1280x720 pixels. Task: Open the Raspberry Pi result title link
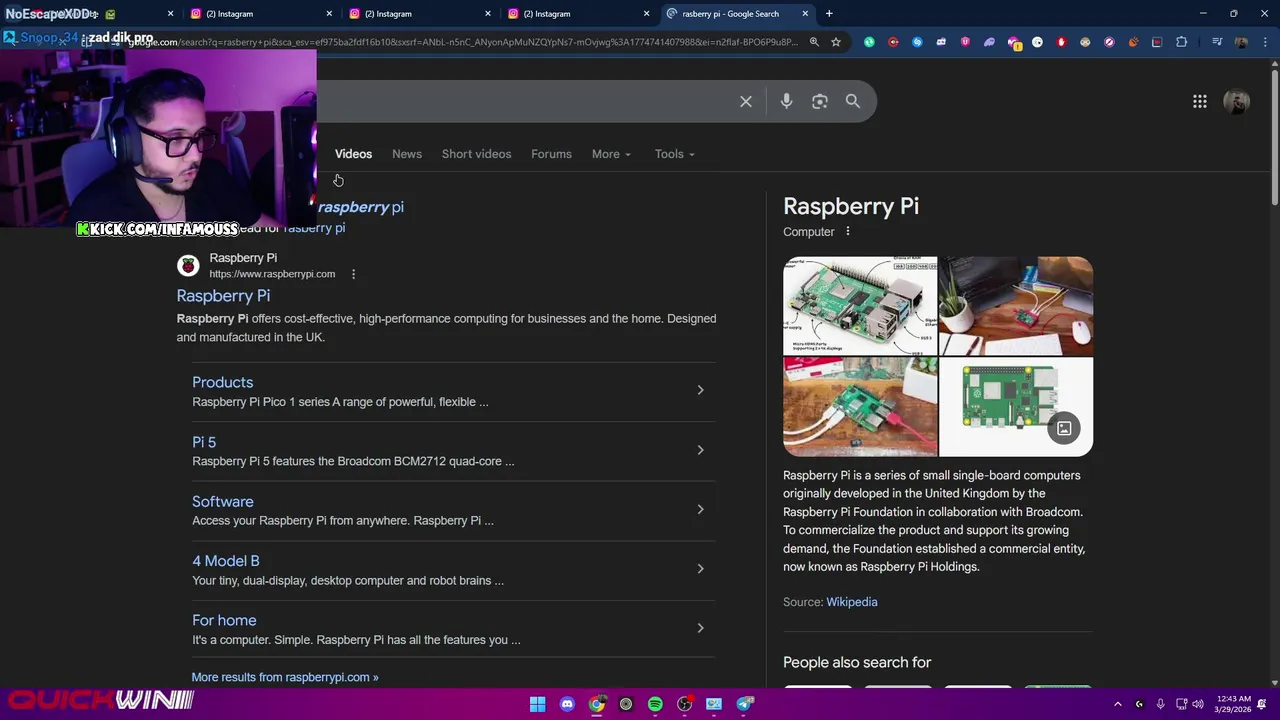coord(223,296)
